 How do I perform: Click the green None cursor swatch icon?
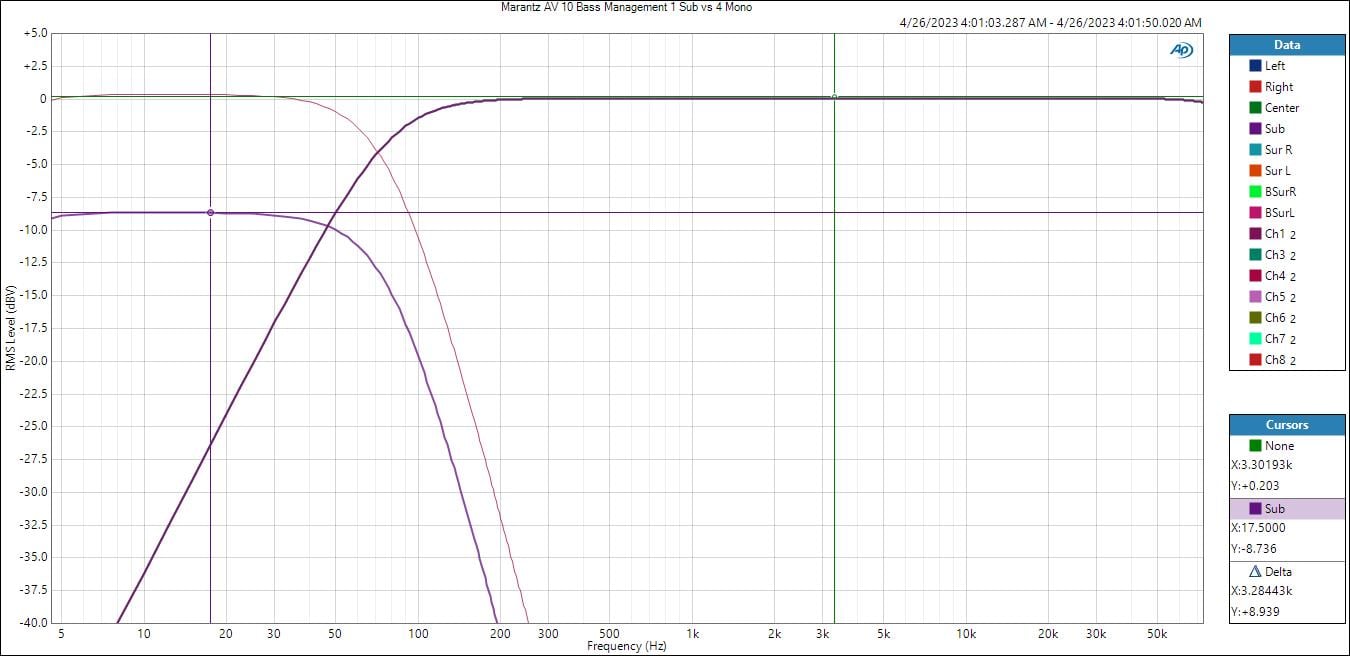pyautogui.click(x=1256, y=446)
